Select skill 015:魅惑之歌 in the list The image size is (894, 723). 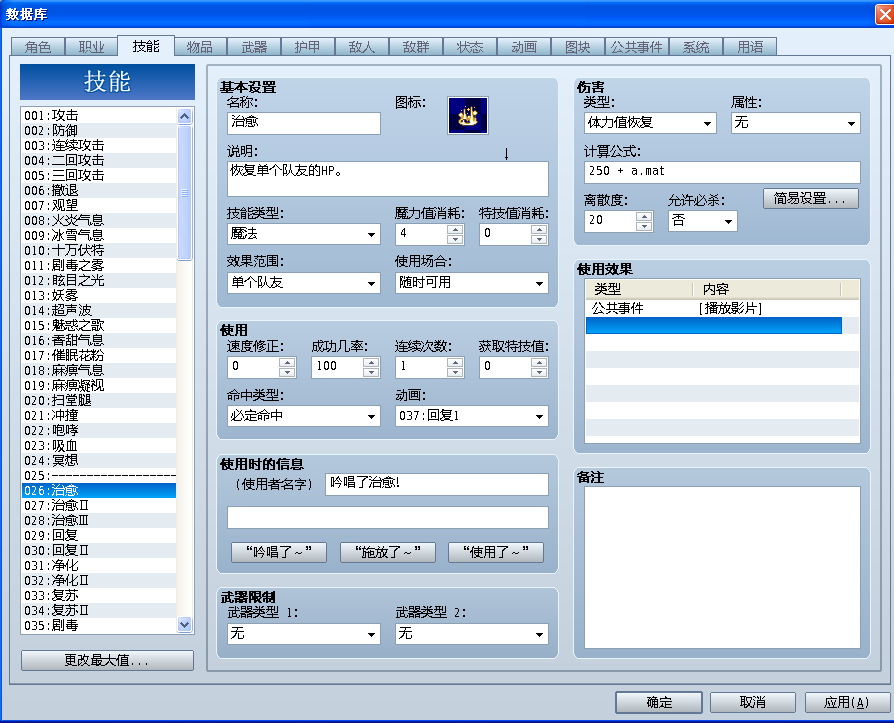tap(99, 326)
